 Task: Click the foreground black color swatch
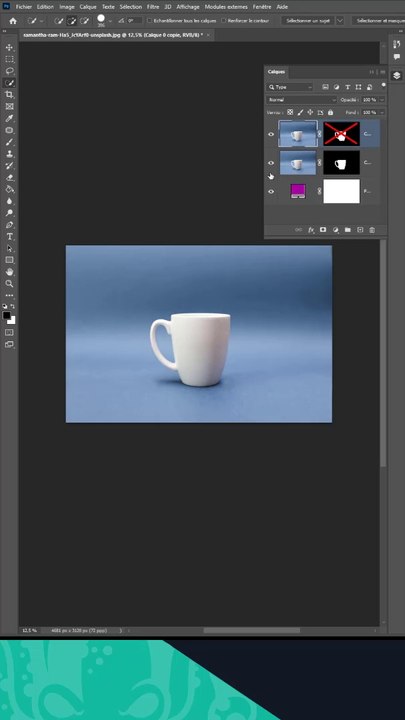coord(7,315)
